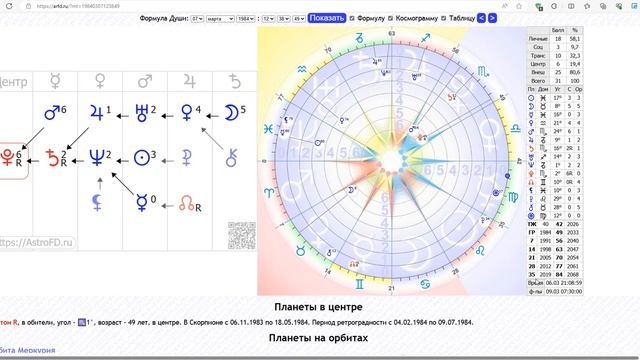Click Venus orbit header symbol
The width and height of the screenshot is (640, 360).
pyautogui.click(x=100, y=81)
